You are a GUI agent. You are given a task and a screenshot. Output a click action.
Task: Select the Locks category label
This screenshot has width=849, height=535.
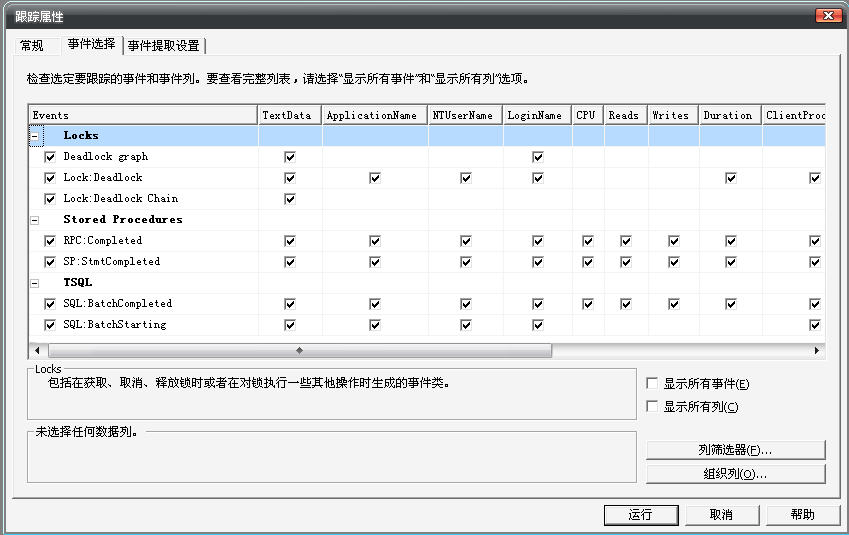81,135
